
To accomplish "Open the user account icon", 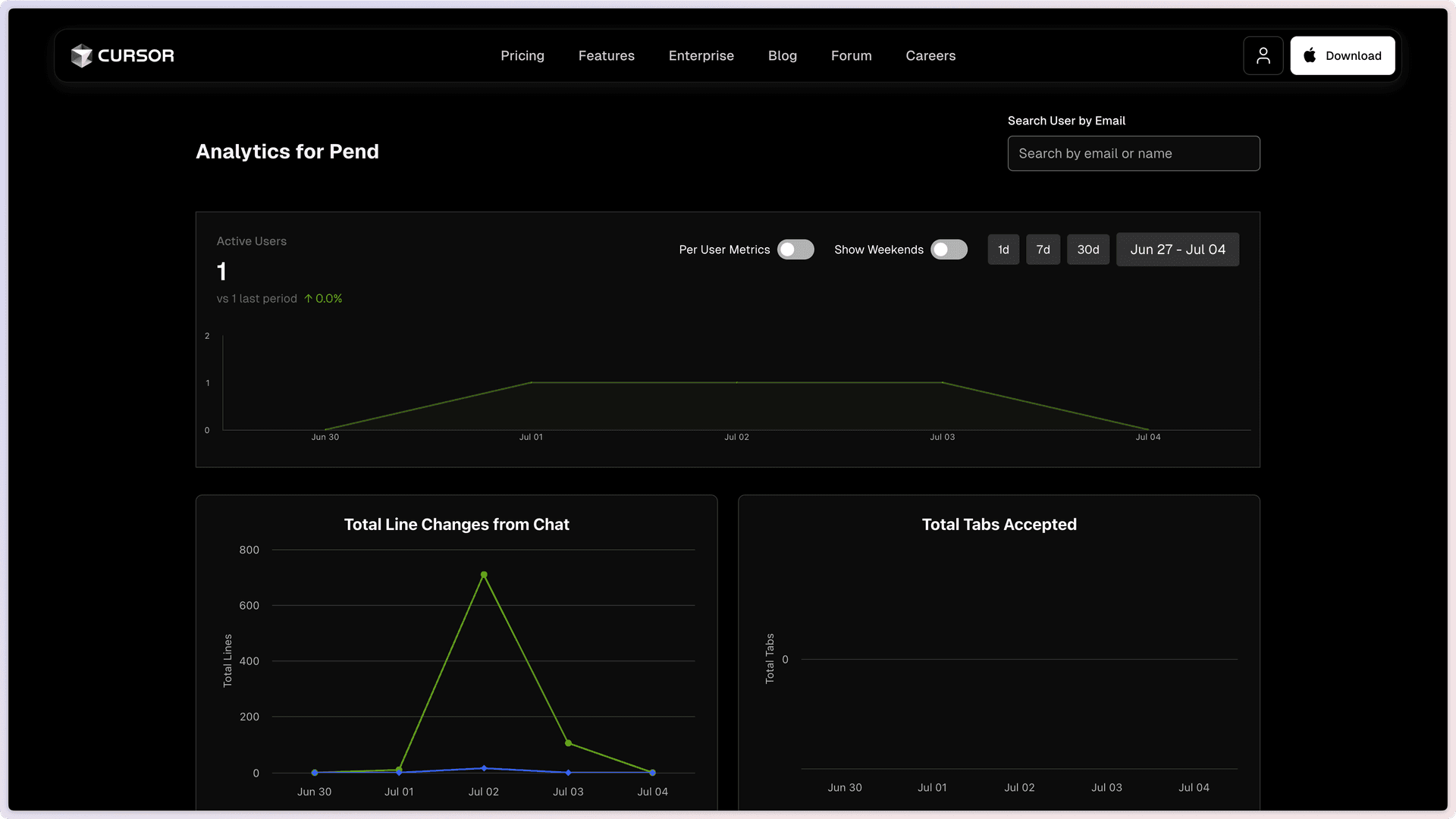I will click(1263, 55).
